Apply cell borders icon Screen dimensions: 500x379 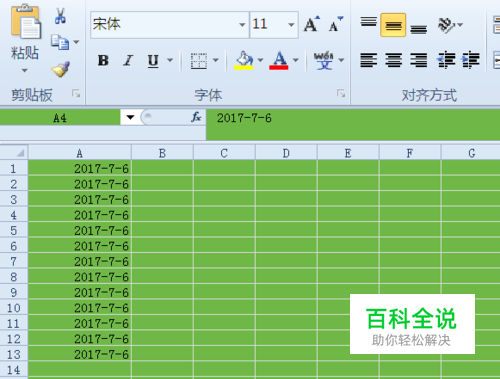click(x=199, y=61)
